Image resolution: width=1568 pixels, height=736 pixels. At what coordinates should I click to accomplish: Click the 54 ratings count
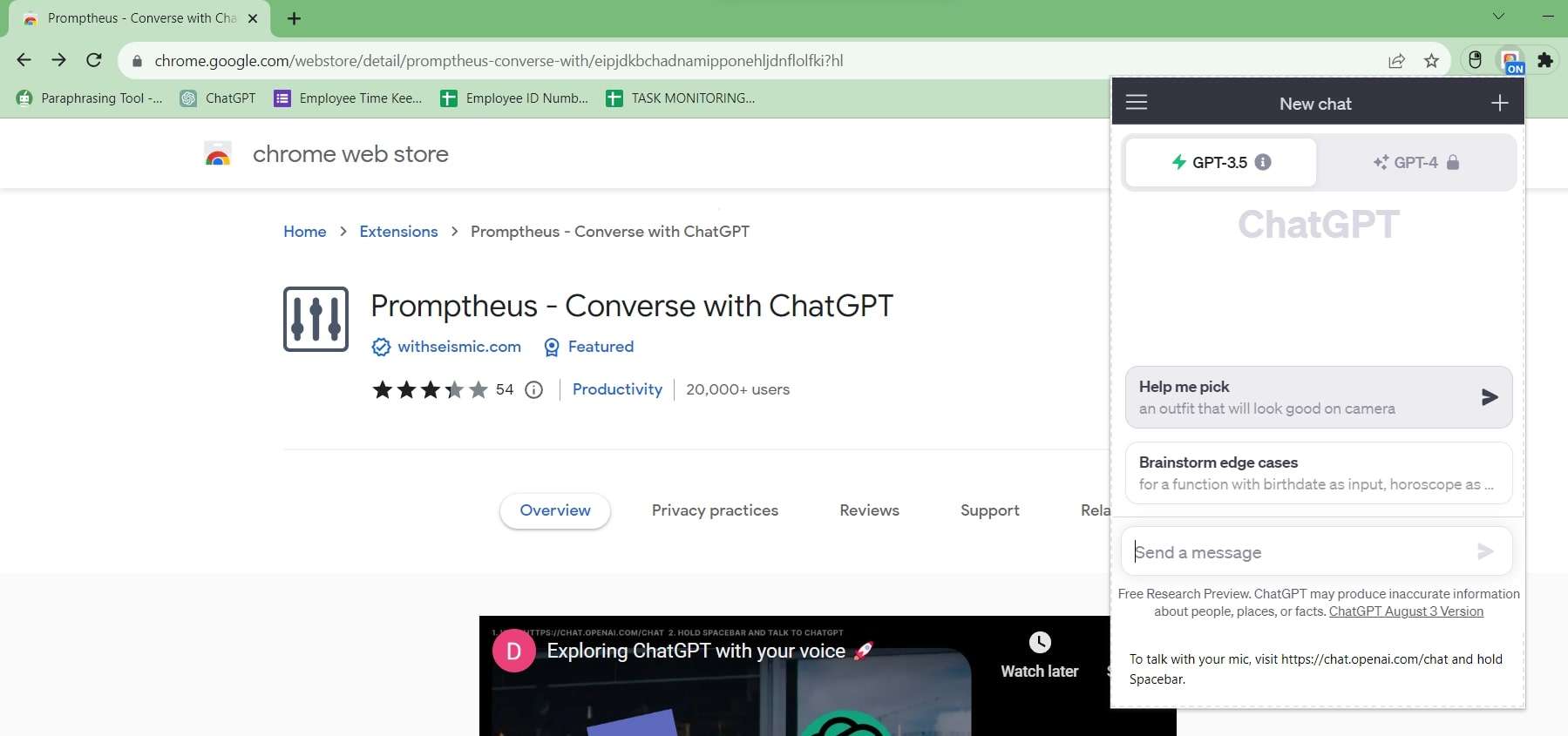click(505, 389)
